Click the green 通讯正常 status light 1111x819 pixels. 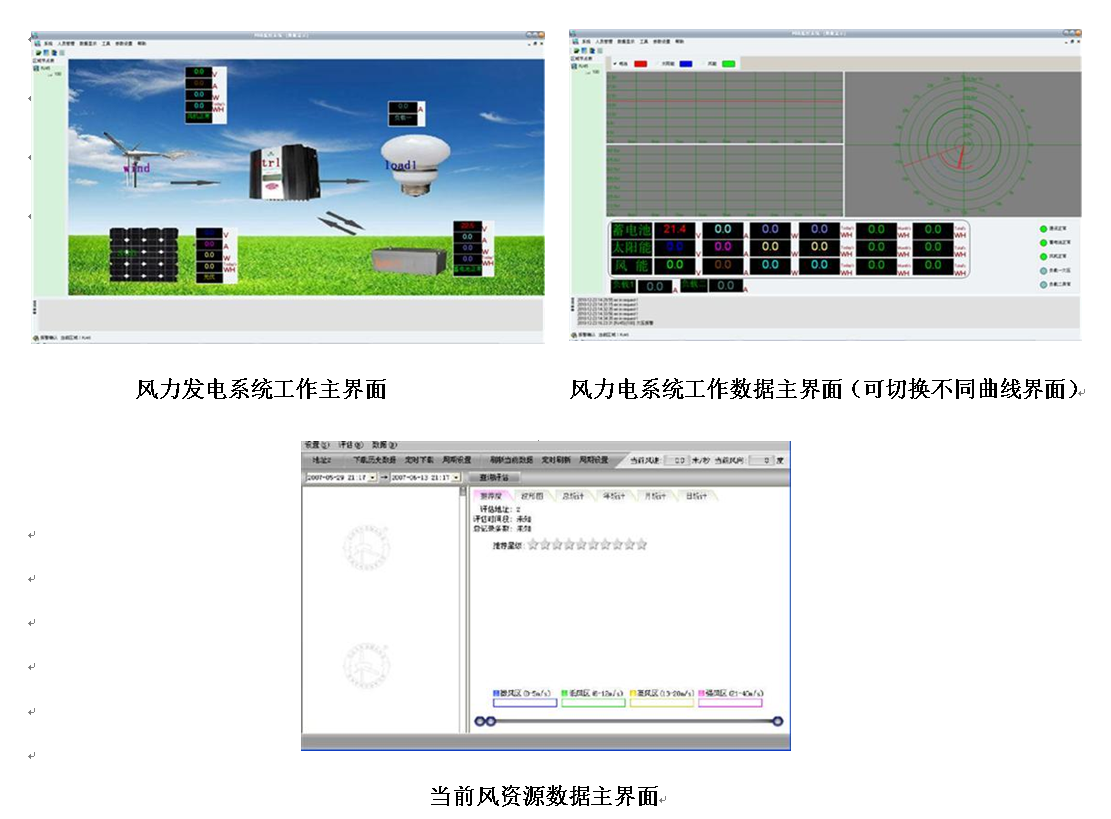point(1043,228)
